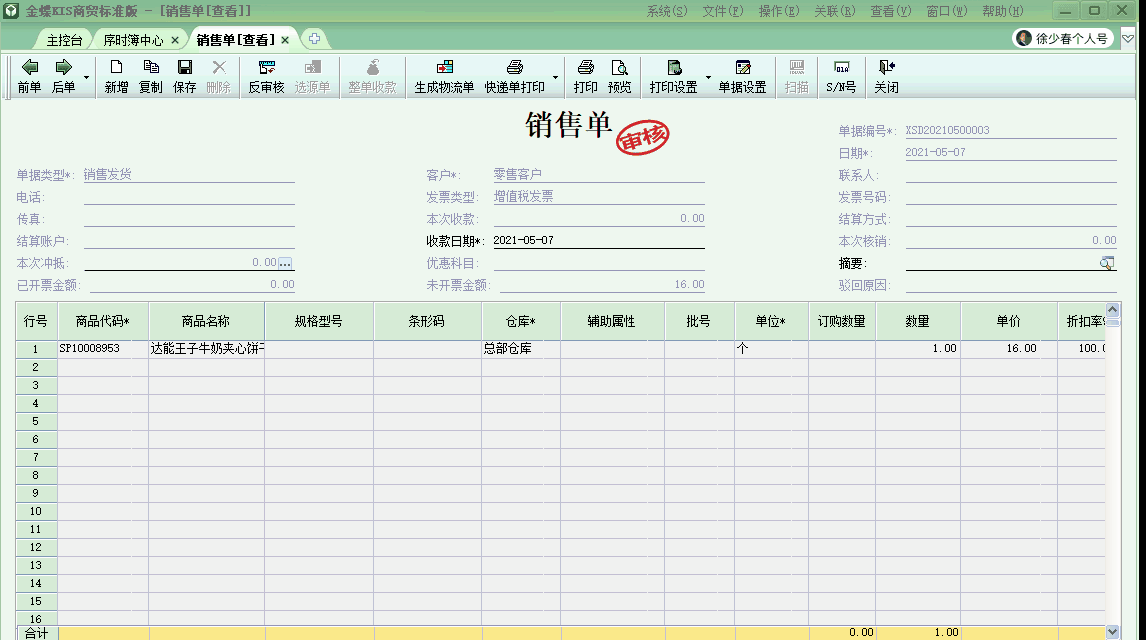The width and height of the screenshot is (1146, 640).
Task: Click the magnifier icon in the 摘要 field
Action: [1106, 262]
